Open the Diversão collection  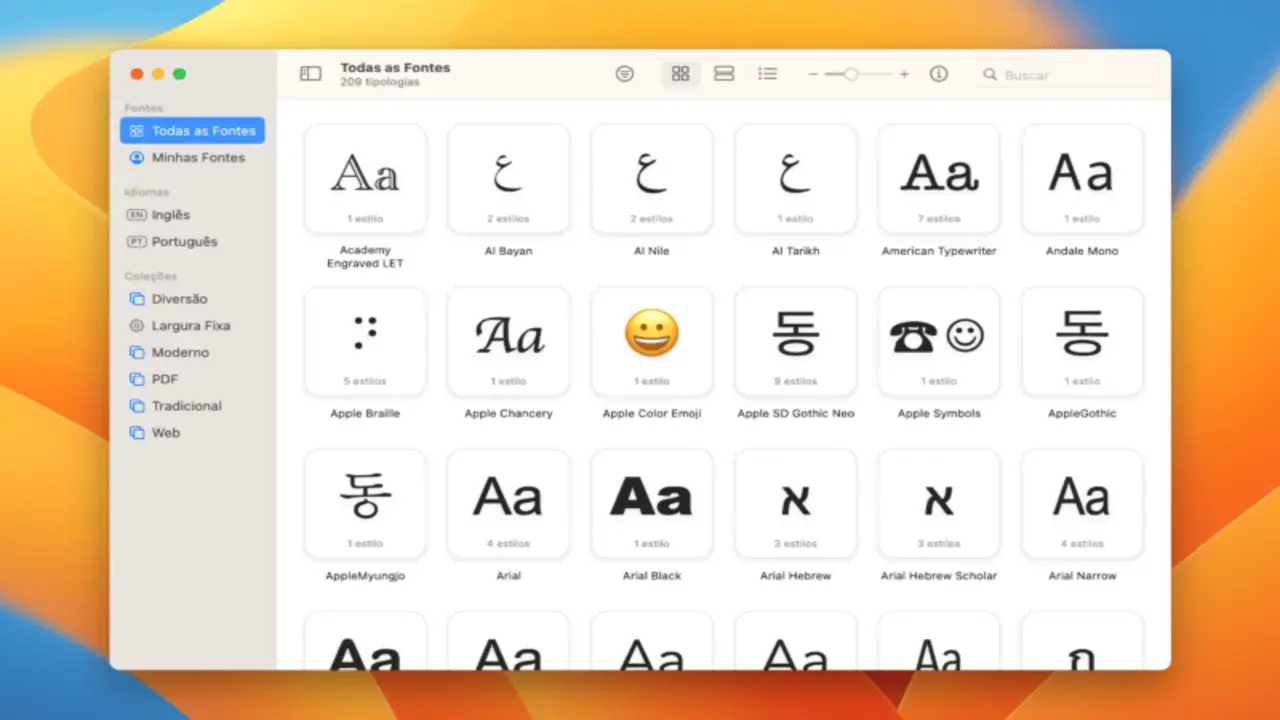coord(192,299)
